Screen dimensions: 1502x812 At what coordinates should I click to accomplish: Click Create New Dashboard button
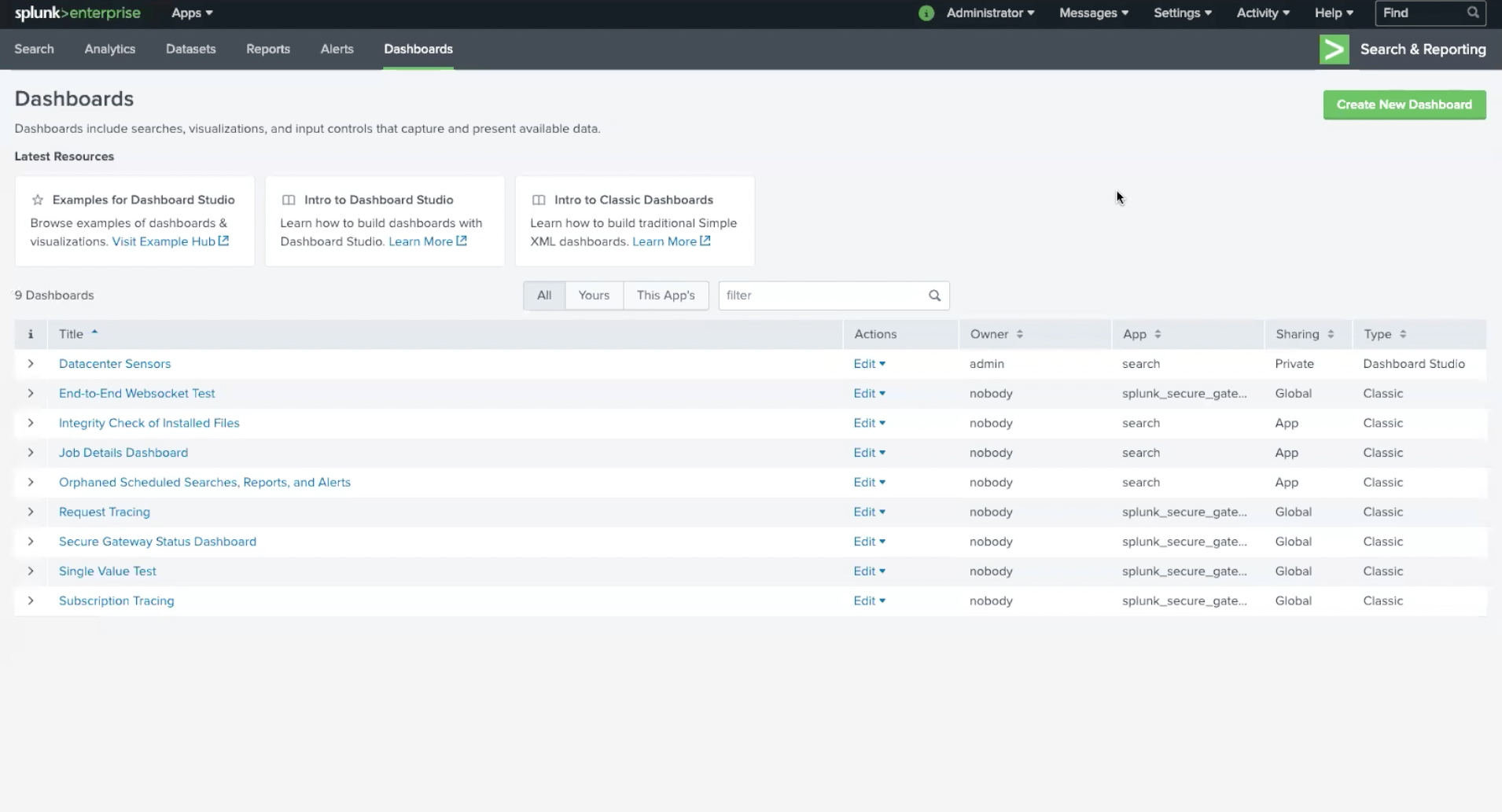tap(1404, 105)
